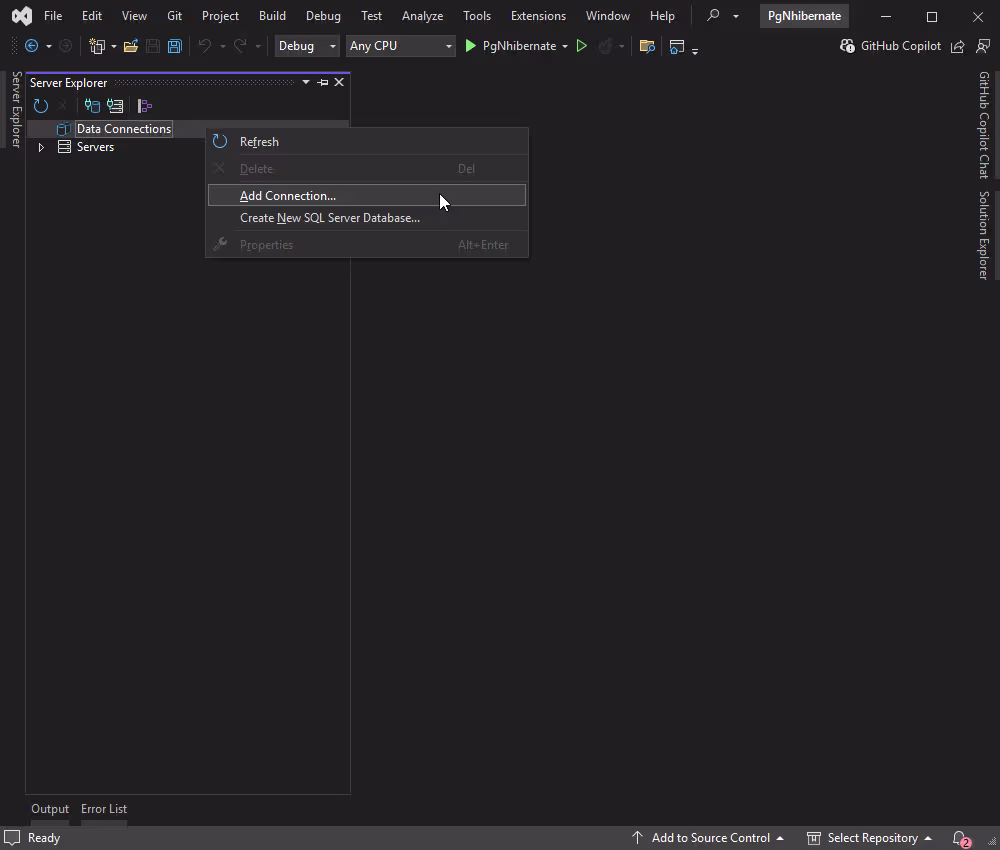Click the Connect to Server icon
Image resolution: width=1000 pixels, height=850 pixels.
click(x=116, y=106)
